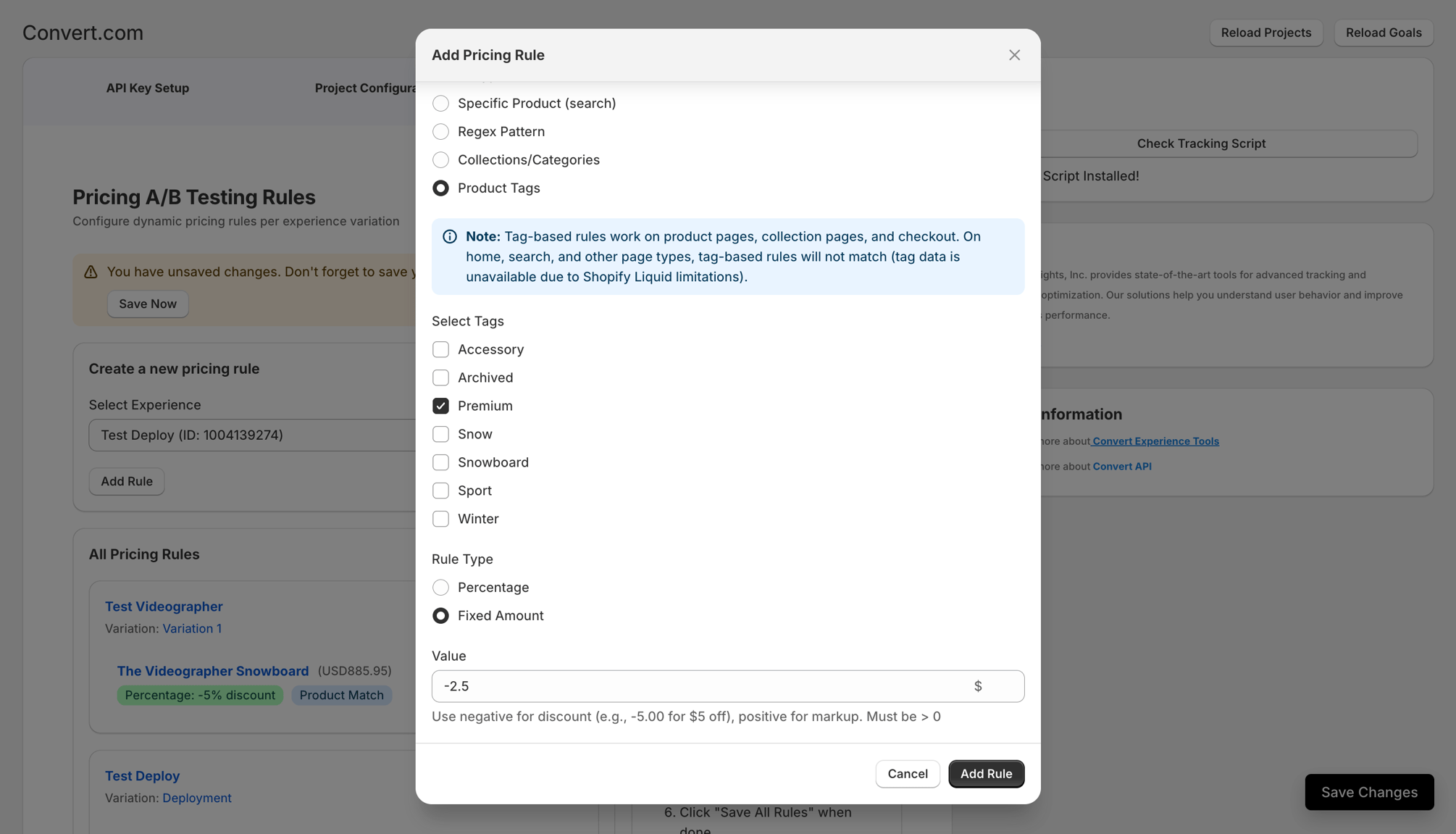This screenshot has width=1456, height=834.
Task: Select the Specific Product (search) option
Action: [440, 104]
